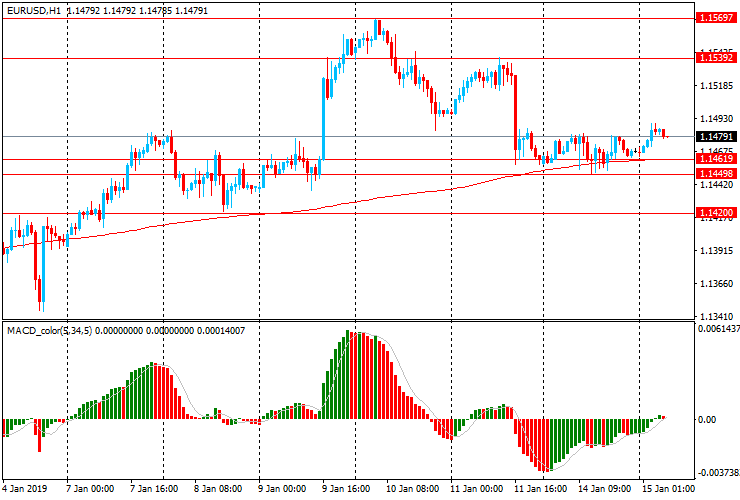
Task: Click the 9 Jan 16:00 time label
Action: tap(345, 490)
